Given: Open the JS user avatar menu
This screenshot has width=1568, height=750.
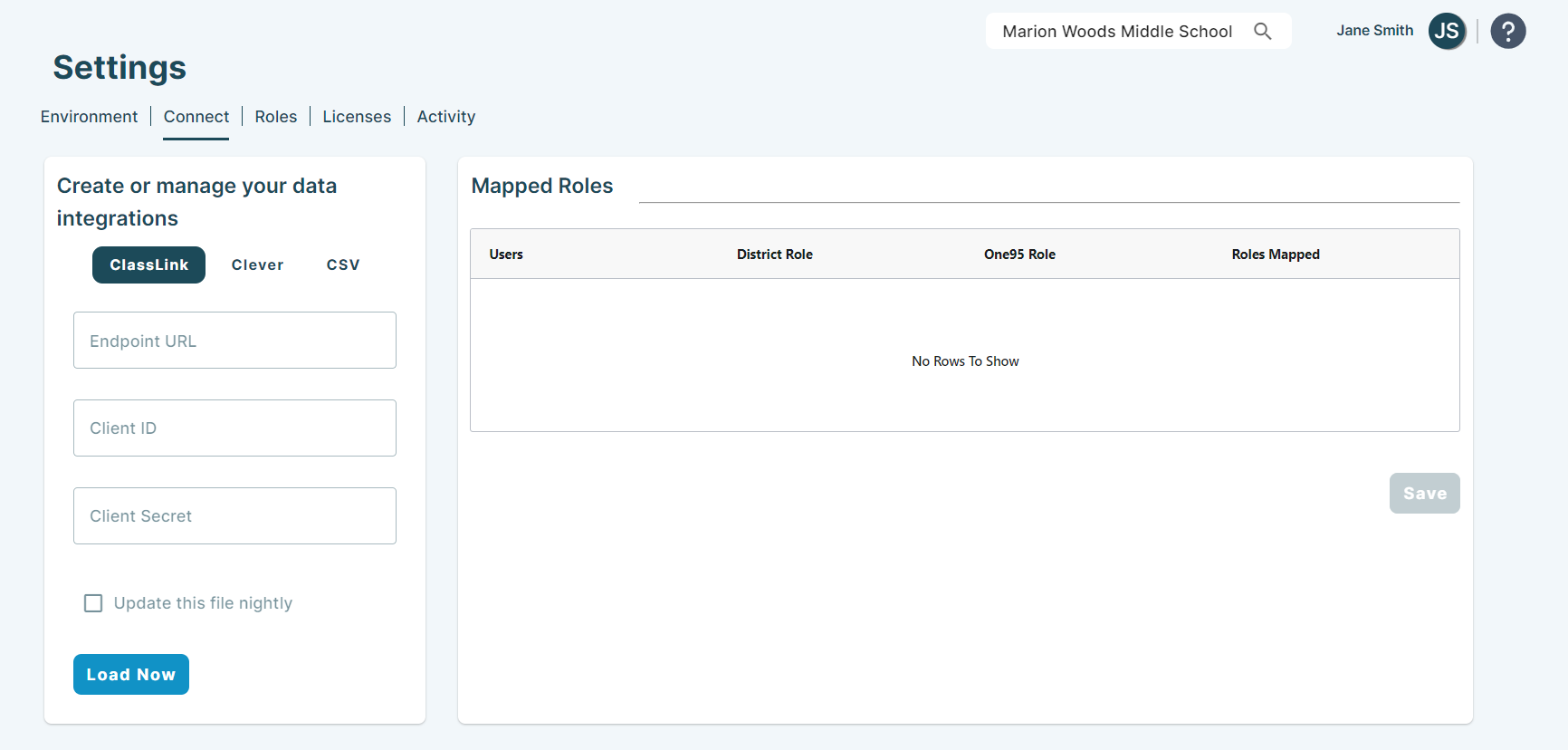Looking at the screenshot, I should (1447, 32).
